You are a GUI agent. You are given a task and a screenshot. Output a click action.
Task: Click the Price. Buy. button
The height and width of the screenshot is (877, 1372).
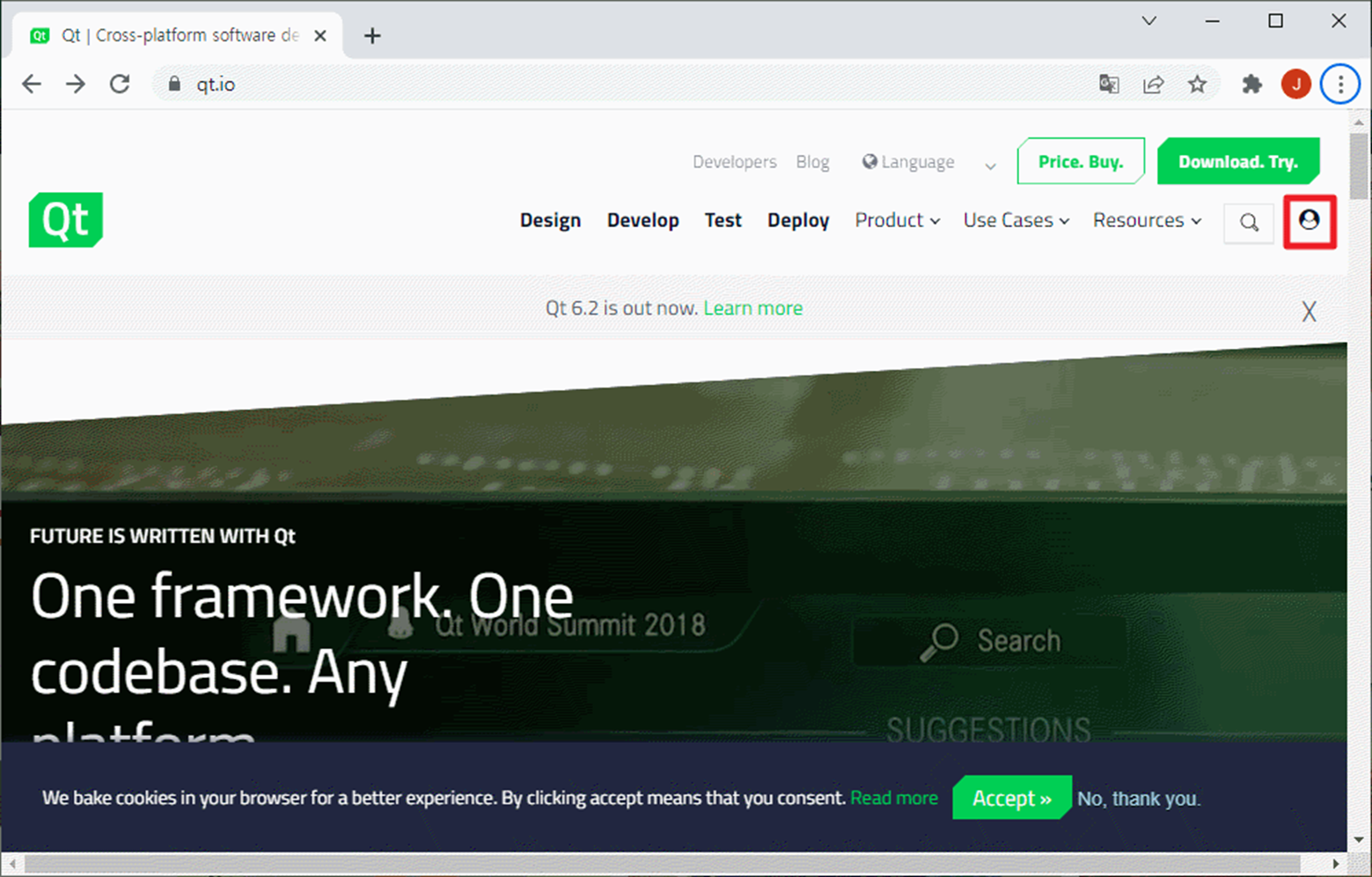(1081, 161)
